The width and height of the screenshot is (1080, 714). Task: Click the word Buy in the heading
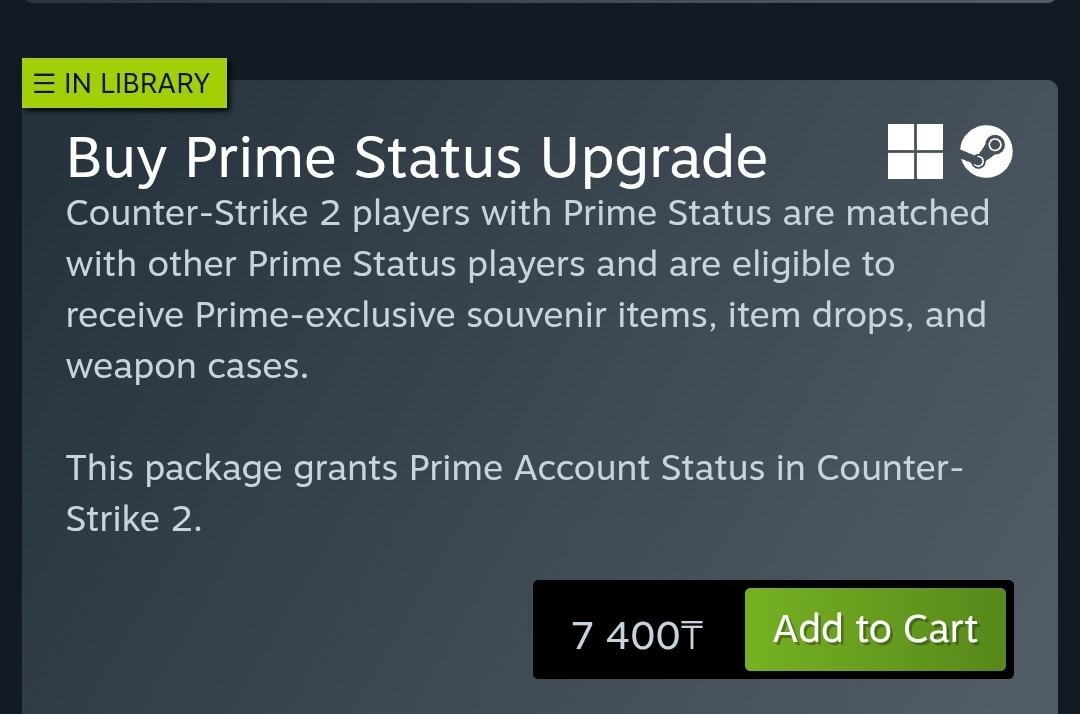(x=116, y=158)
